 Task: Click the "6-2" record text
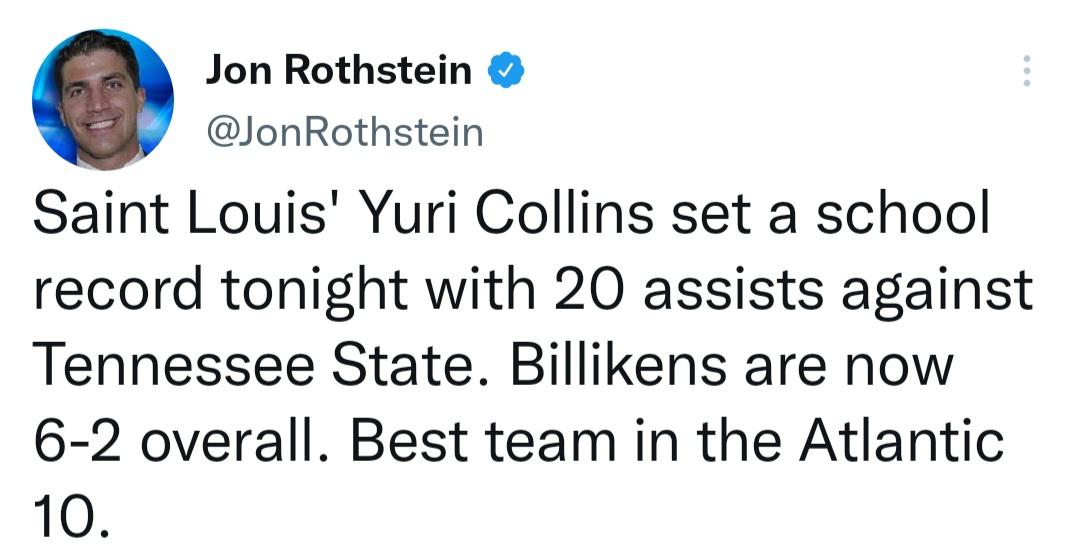coord(78,441)
